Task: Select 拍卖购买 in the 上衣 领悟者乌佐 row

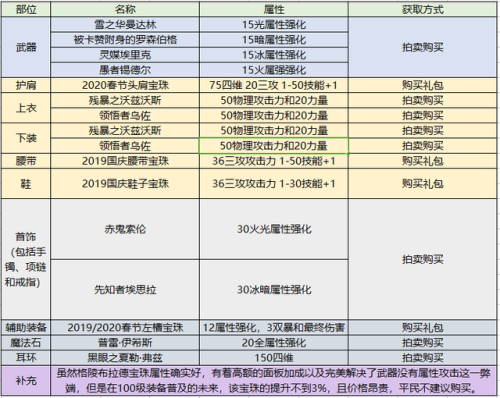Action: click(x=422, y=116)
